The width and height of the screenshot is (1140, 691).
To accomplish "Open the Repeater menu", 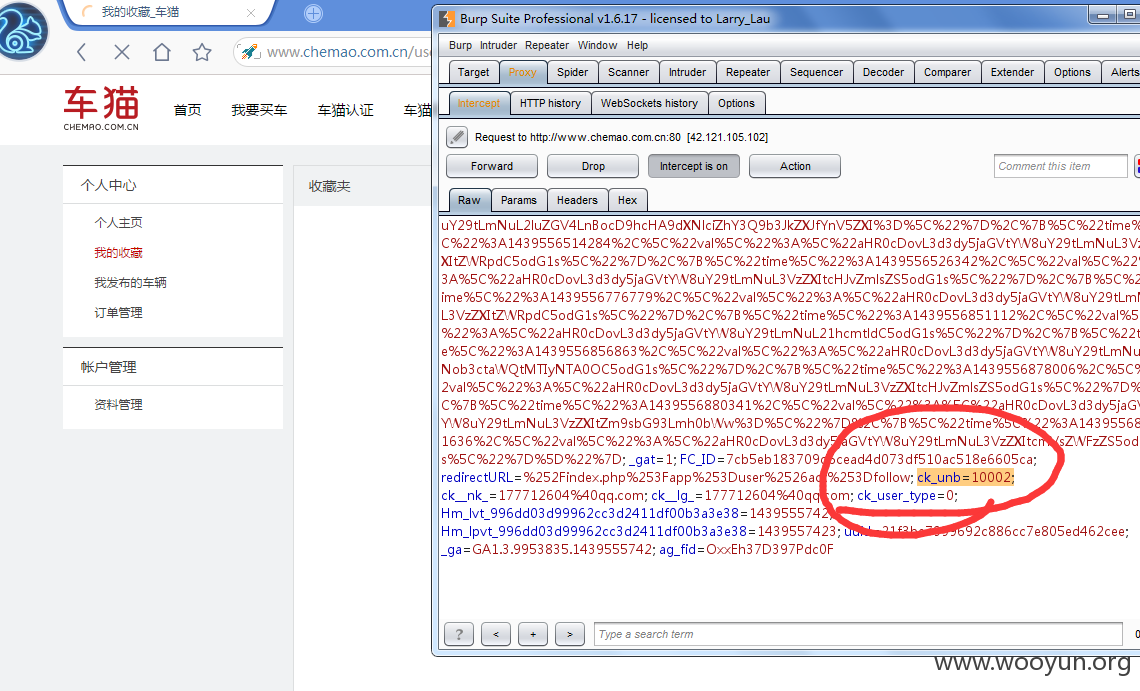I will [547, 45].
